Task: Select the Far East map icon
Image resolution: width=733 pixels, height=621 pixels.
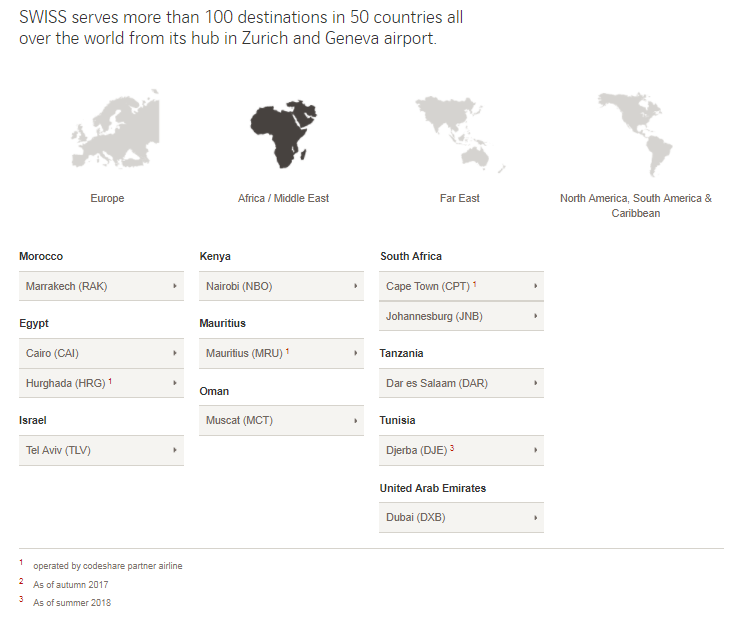Action: (460, 135)
